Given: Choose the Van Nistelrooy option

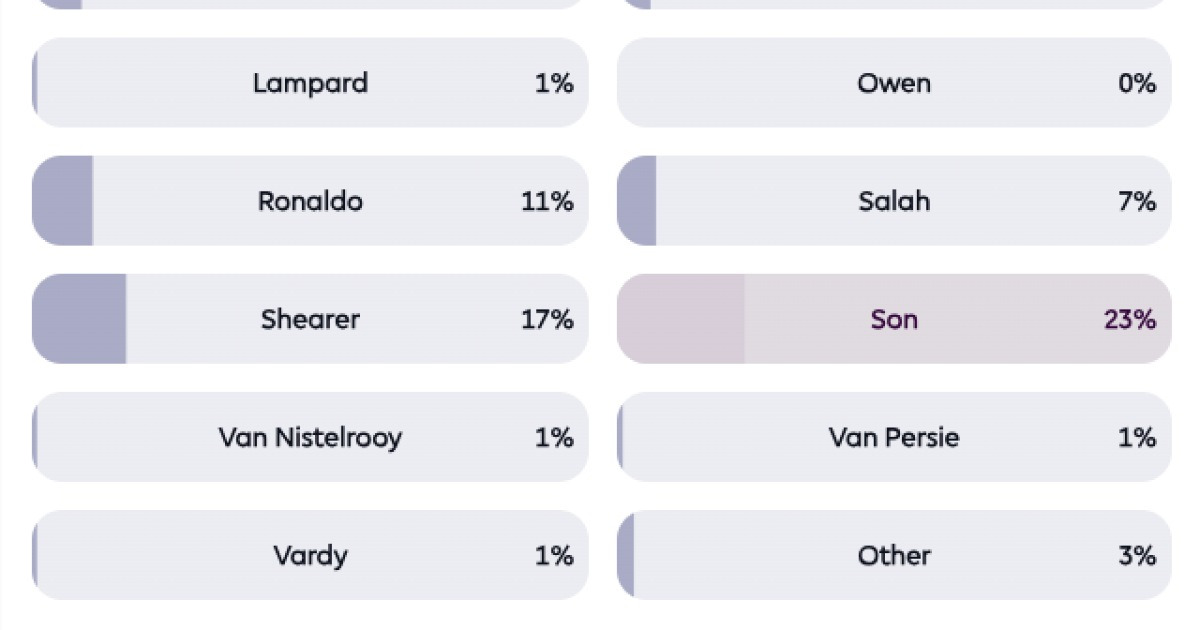Looking at the screenshot, I should coord(310,437).
